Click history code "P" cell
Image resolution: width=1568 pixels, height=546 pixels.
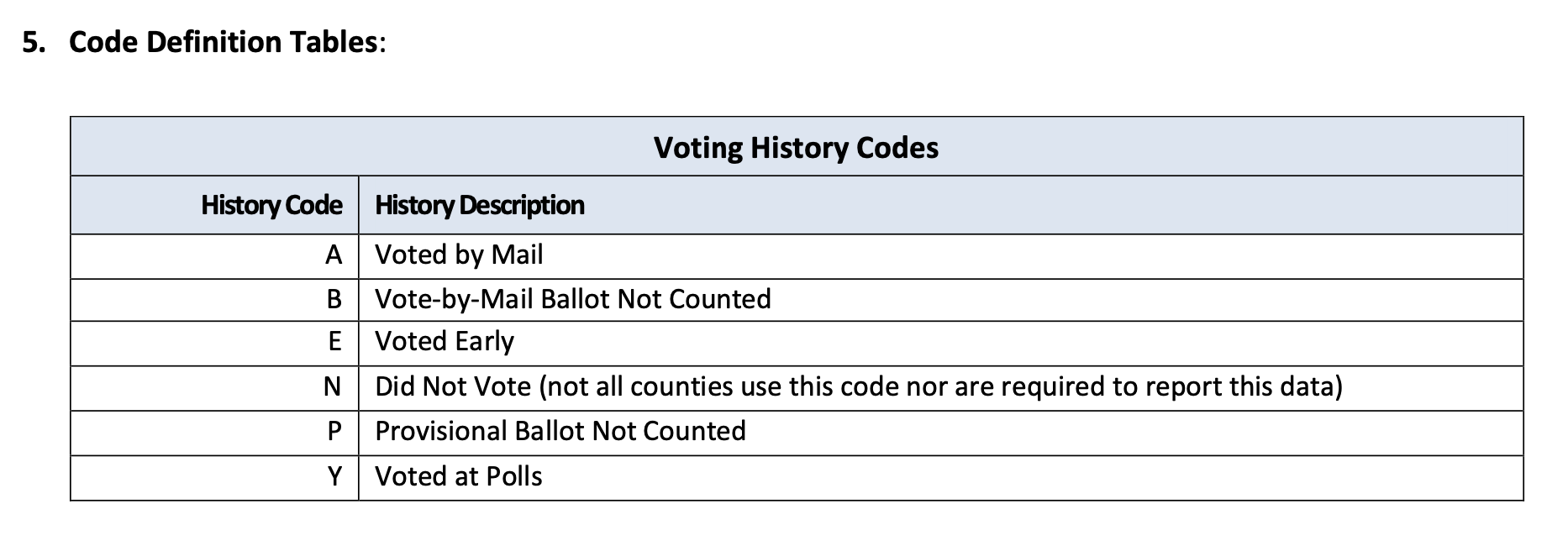(x=334, y=431)
